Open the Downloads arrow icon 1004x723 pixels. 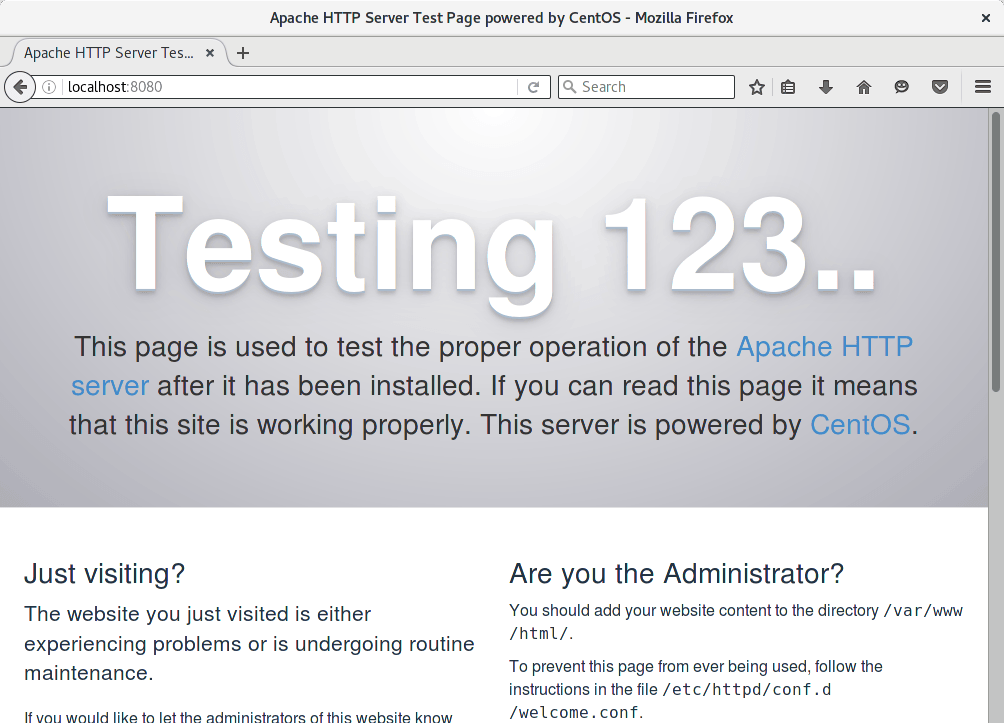[826, 87]
